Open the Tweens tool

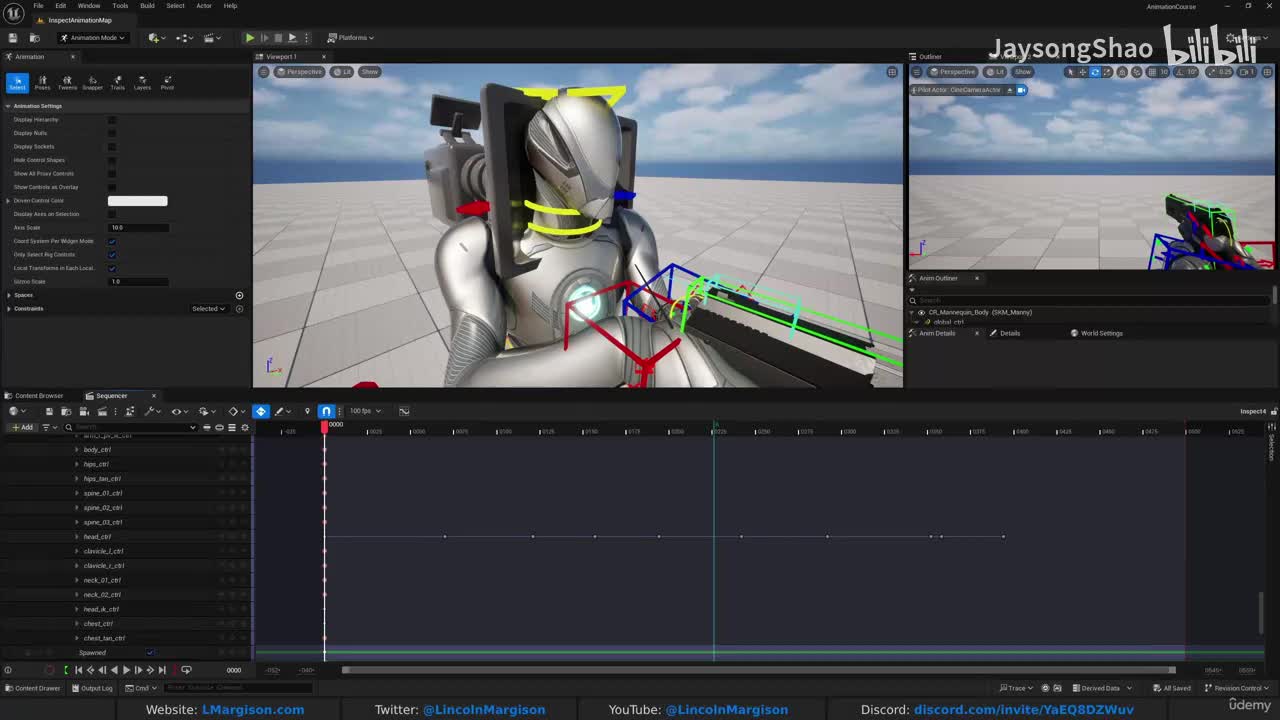pos(67,82)
